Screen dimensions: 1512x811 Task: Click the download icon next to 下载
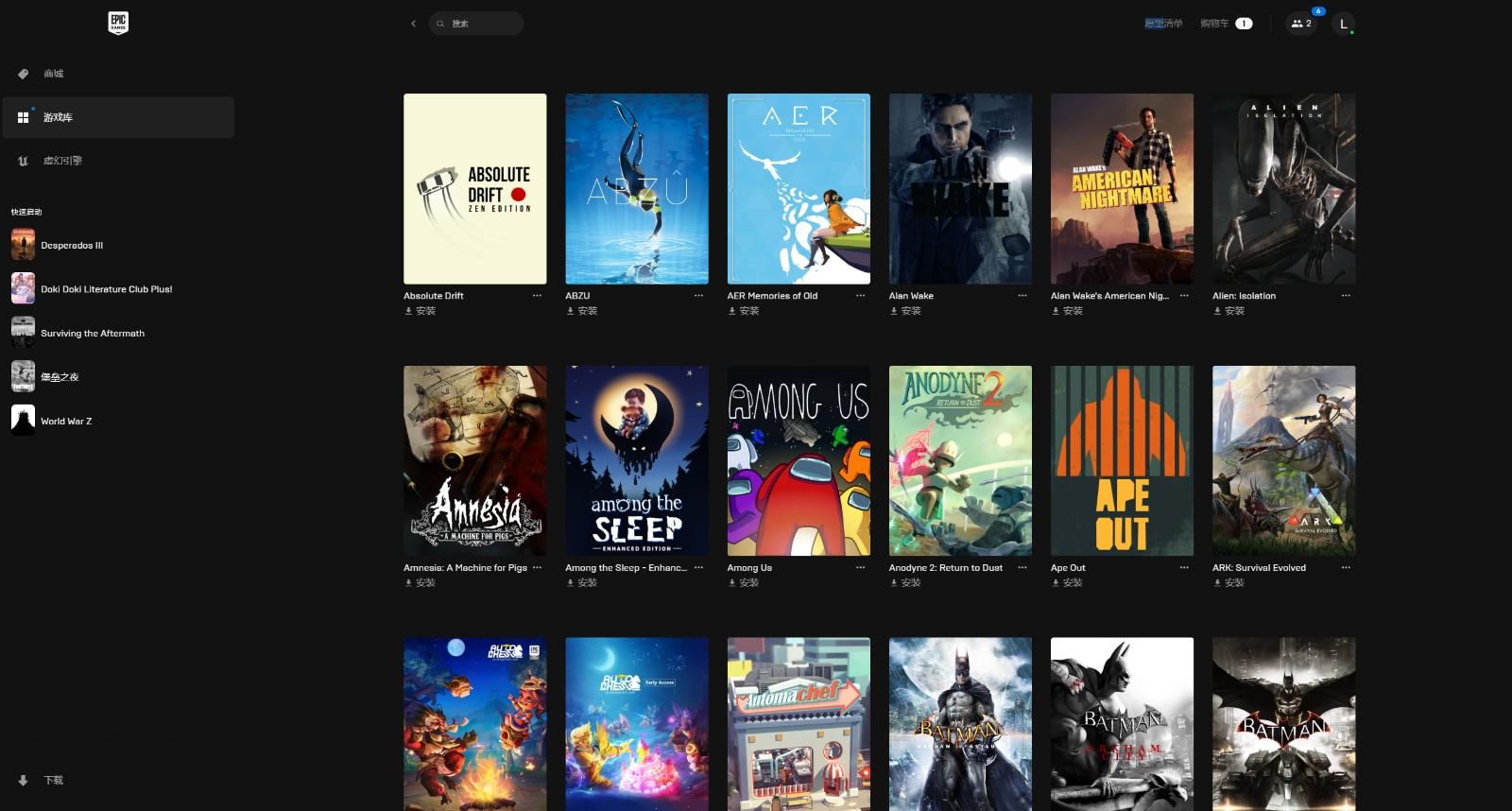[23, 781]
